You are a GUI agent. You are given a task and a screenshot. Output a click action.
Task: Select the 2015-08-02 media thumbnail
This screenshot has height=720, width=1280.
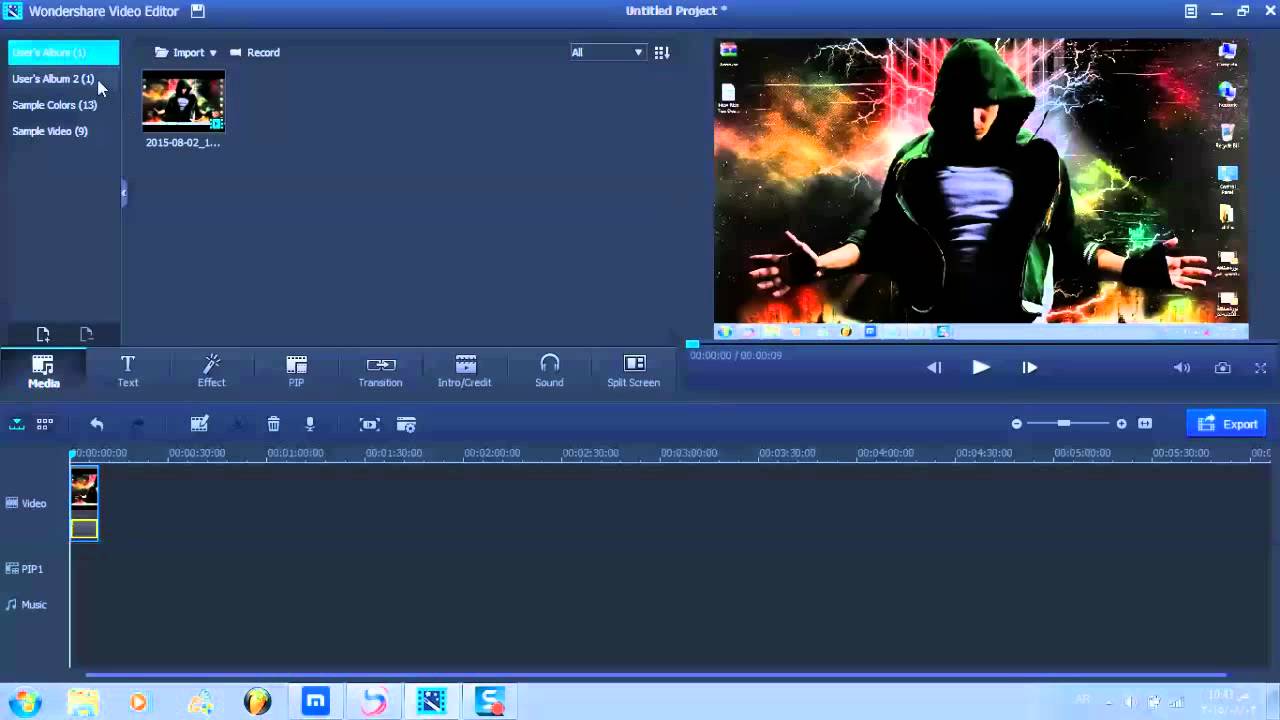point(183,100)
